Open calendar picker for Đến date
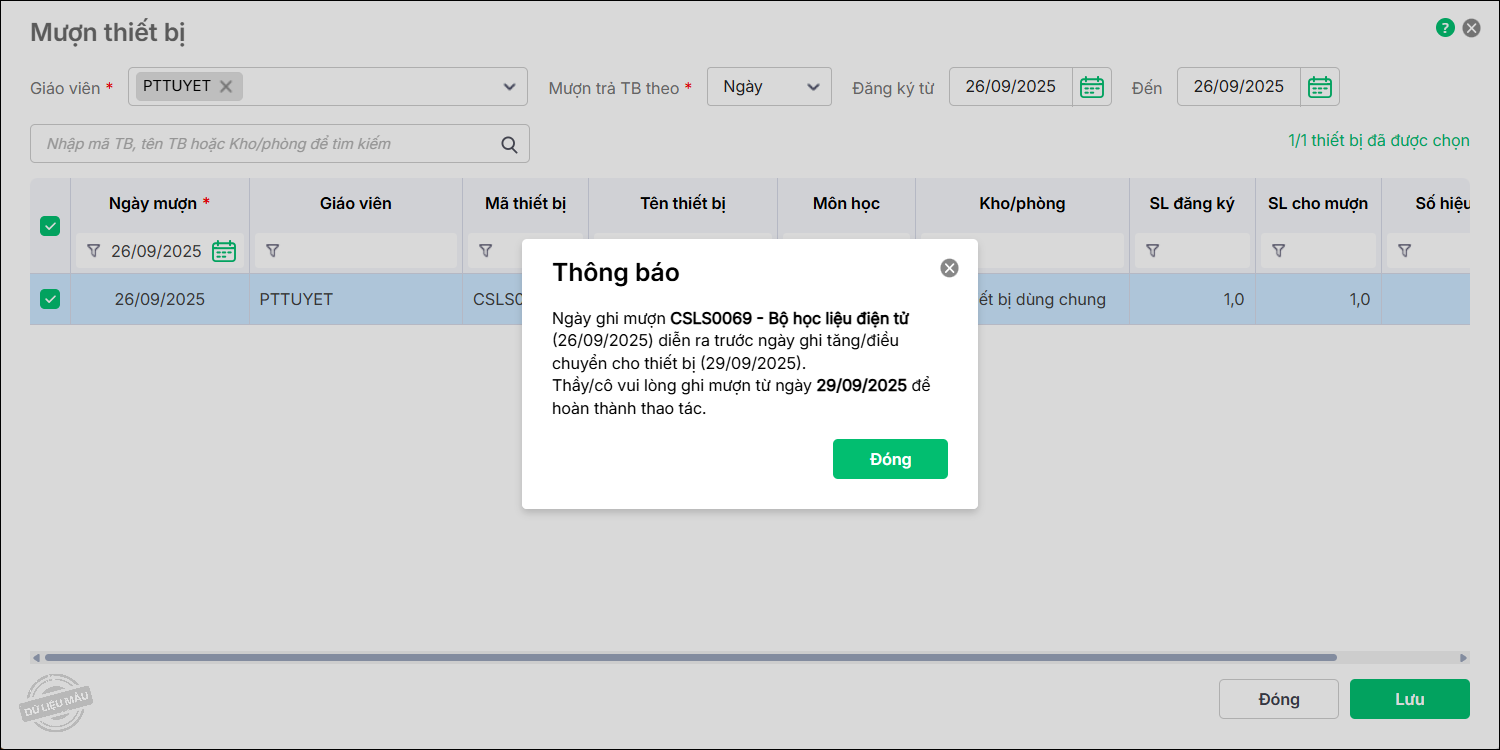The width and height of the screenshot is (1500, 750). 1320,87
